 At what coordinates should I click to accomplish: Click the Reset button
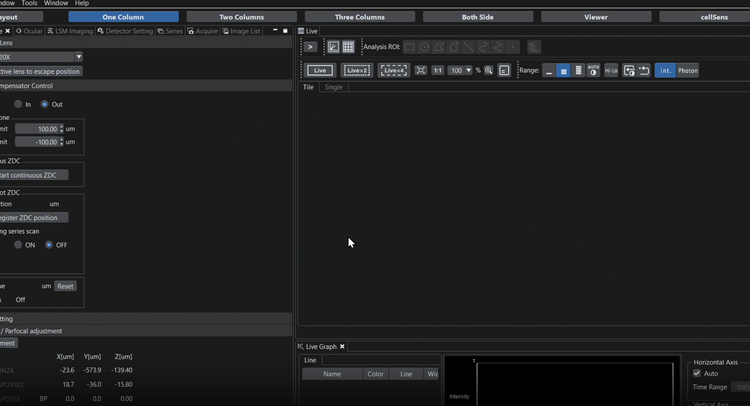(65, 286)
